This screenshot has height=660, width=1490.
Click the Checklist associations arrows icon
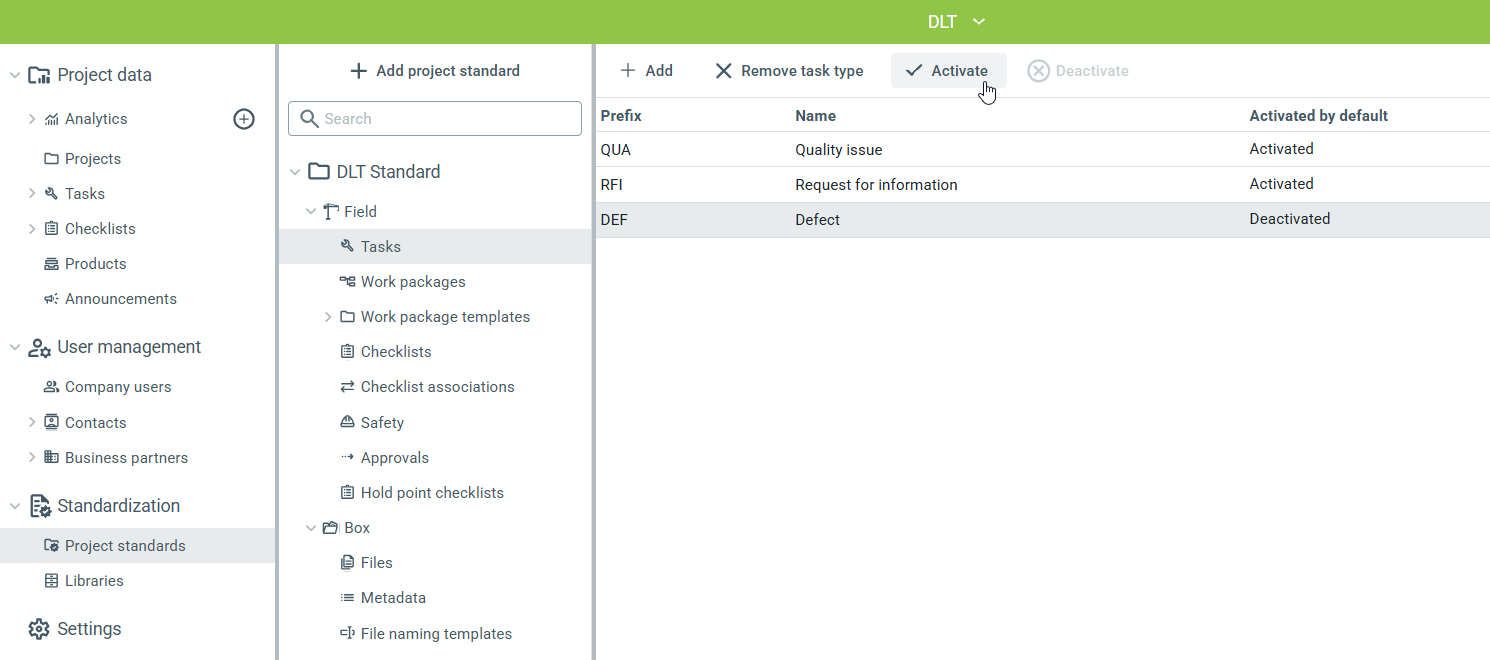point(347,387)
